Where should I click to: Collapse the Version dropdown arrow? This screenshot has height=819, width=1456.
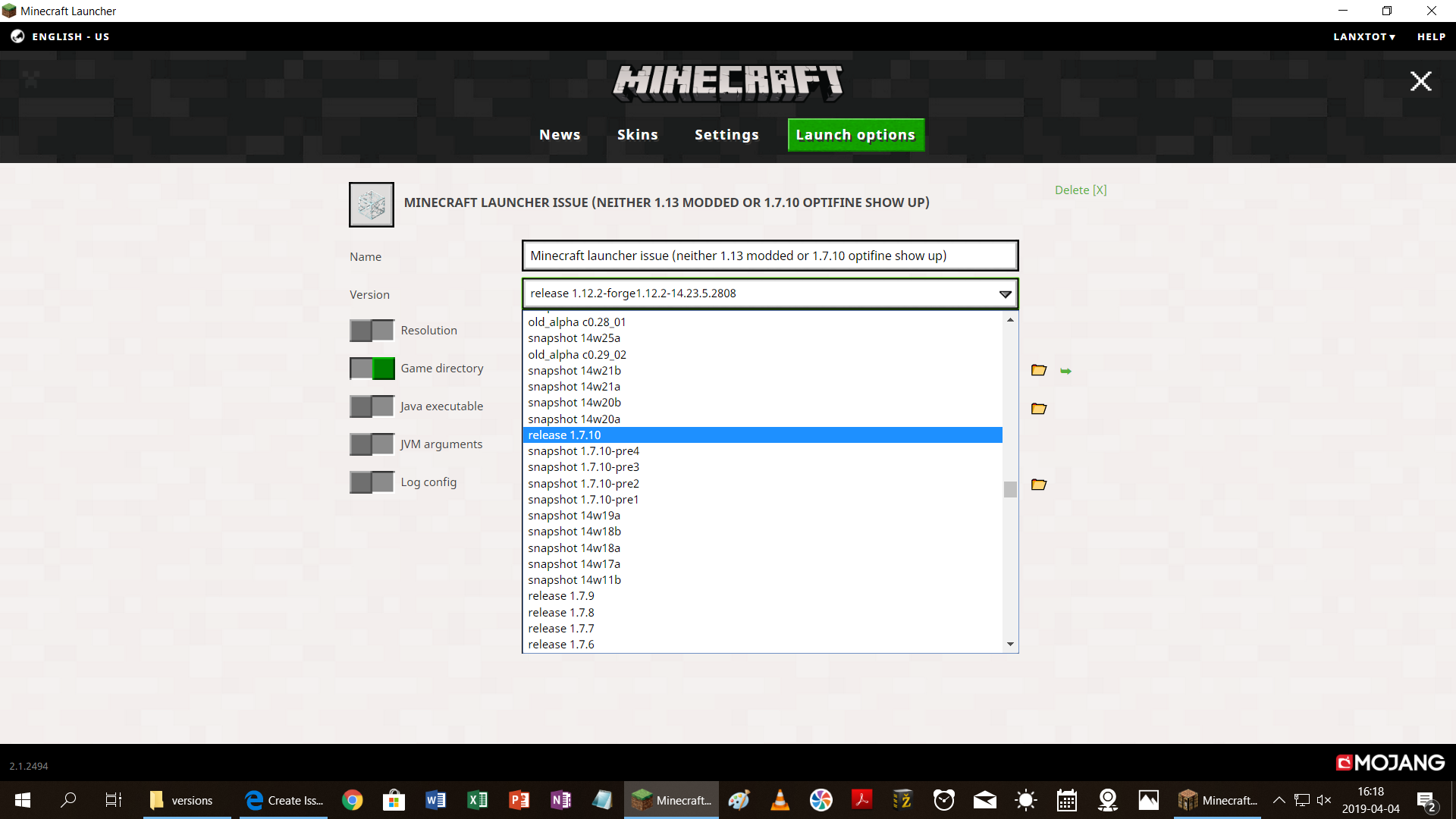click(x=1005, y=294)
